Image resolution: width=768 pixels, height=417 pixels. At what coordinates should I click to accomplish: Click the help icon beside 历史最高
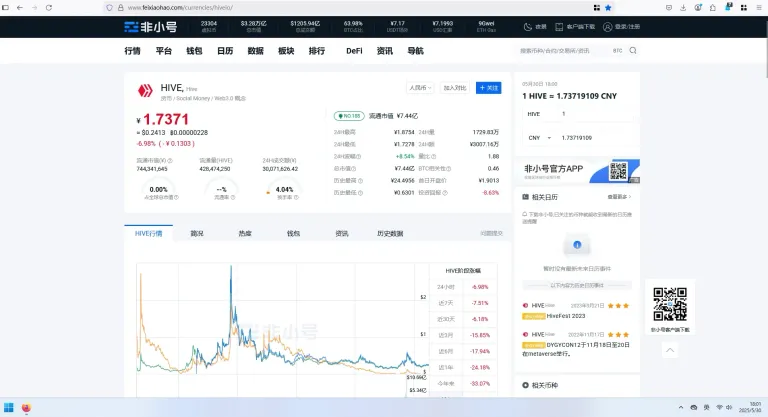tap(360, 181)
